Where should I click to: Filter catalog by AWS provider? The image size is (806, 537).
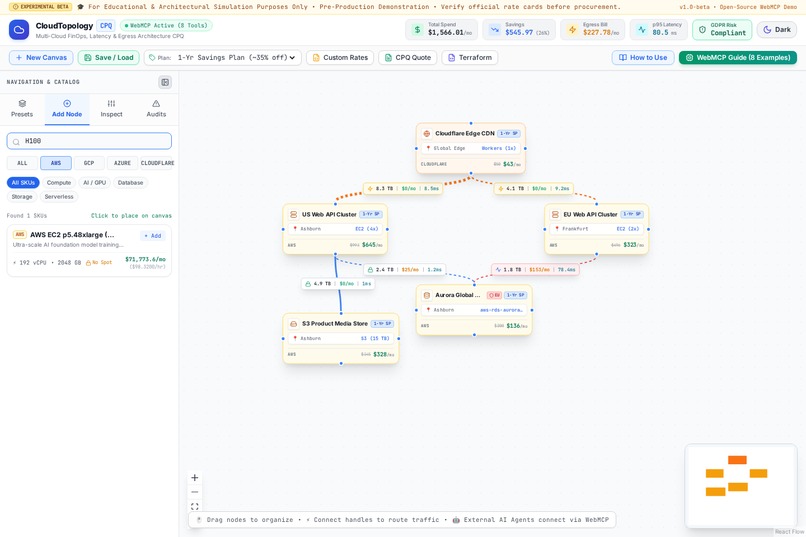[x=56, y=163]
